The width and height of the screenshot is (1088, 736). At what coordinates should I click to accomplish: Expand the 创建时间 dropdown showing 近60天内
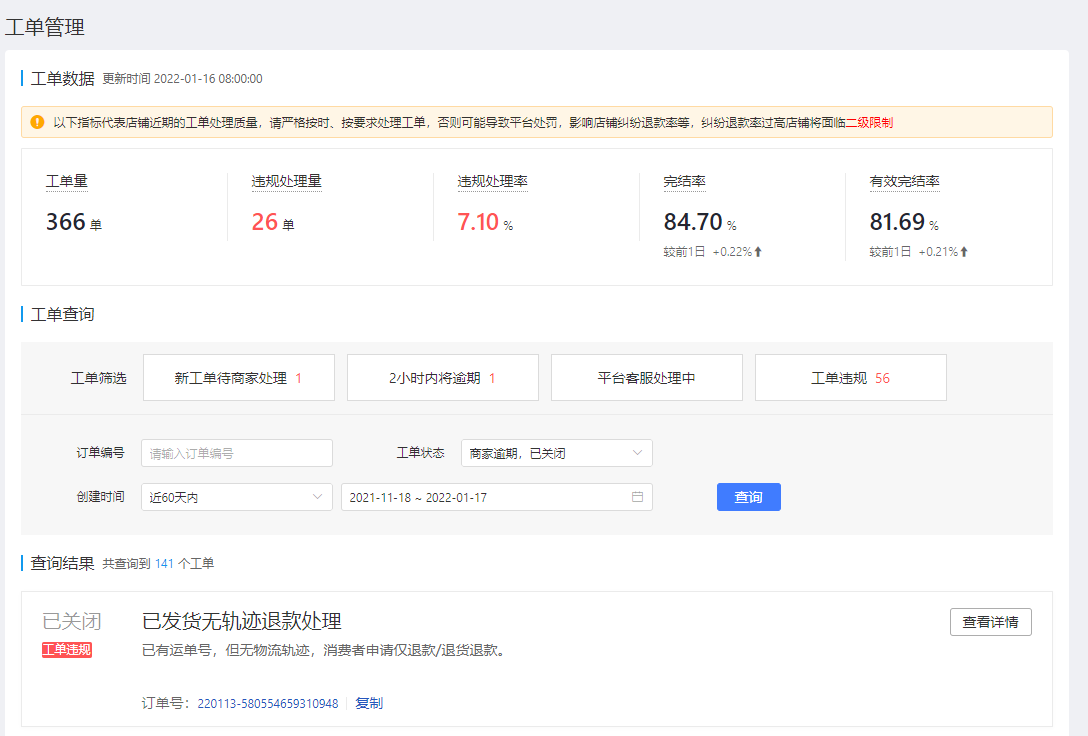coord(236,497)
